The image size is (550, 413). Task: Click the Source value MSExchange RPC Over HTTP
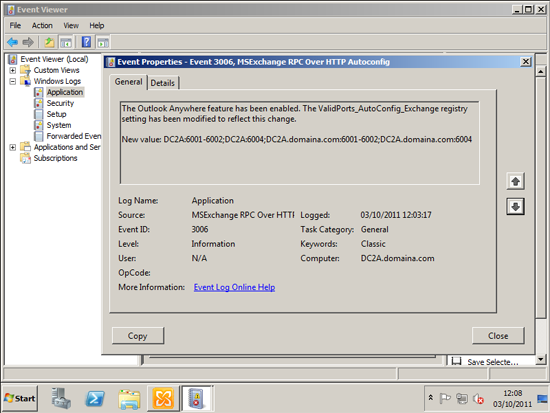click(243, 215)
